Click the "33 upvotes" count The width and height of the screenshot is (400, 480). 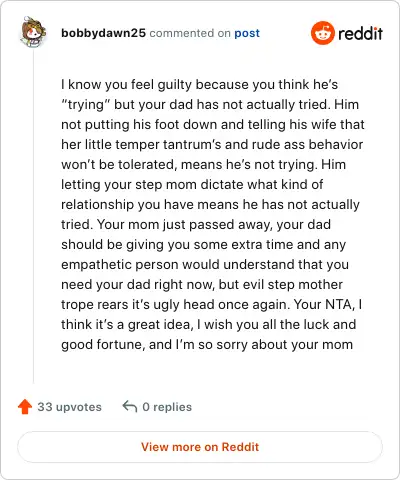click(69, 407)
